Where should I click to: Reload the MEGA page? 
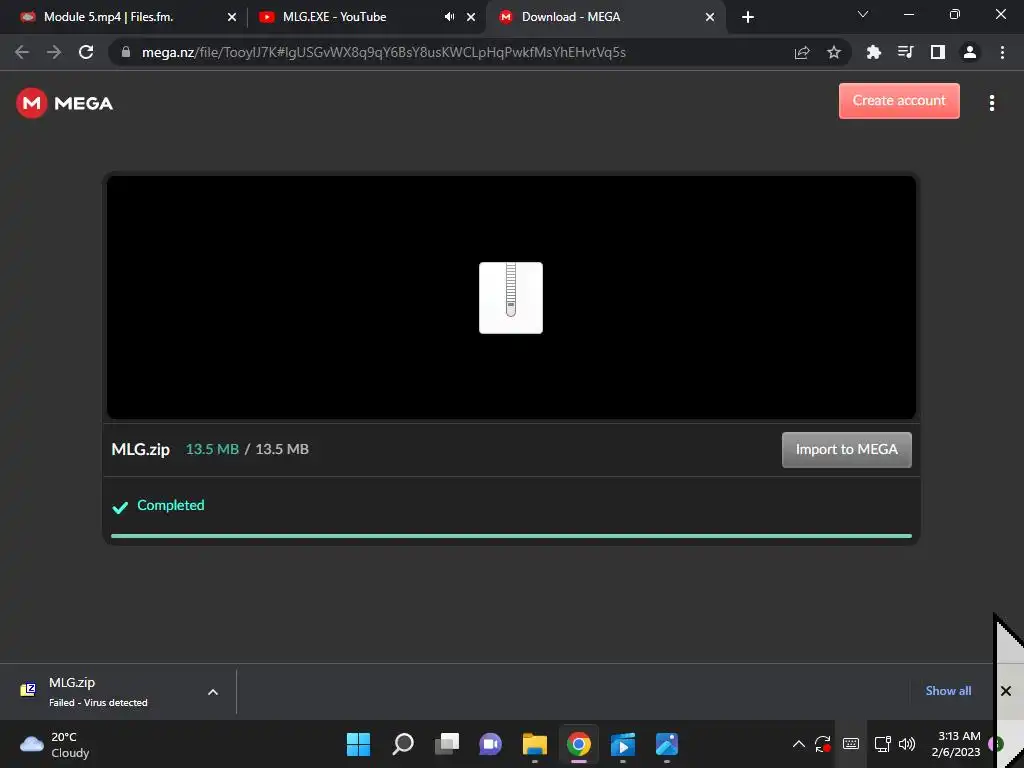[x=86, y=52]
